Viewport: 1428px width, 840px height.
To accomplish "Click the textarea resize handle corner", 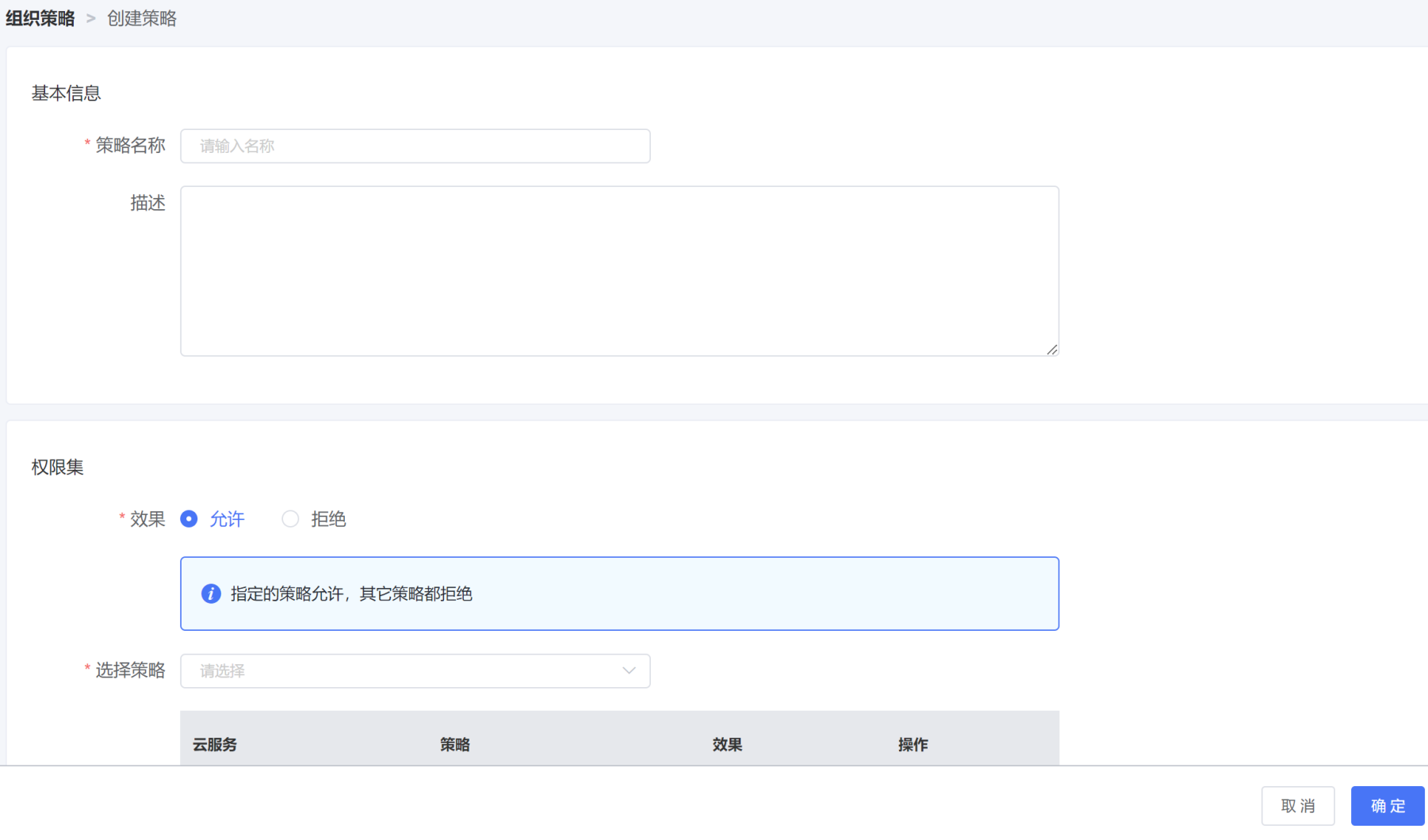I will click(1051, 349).
